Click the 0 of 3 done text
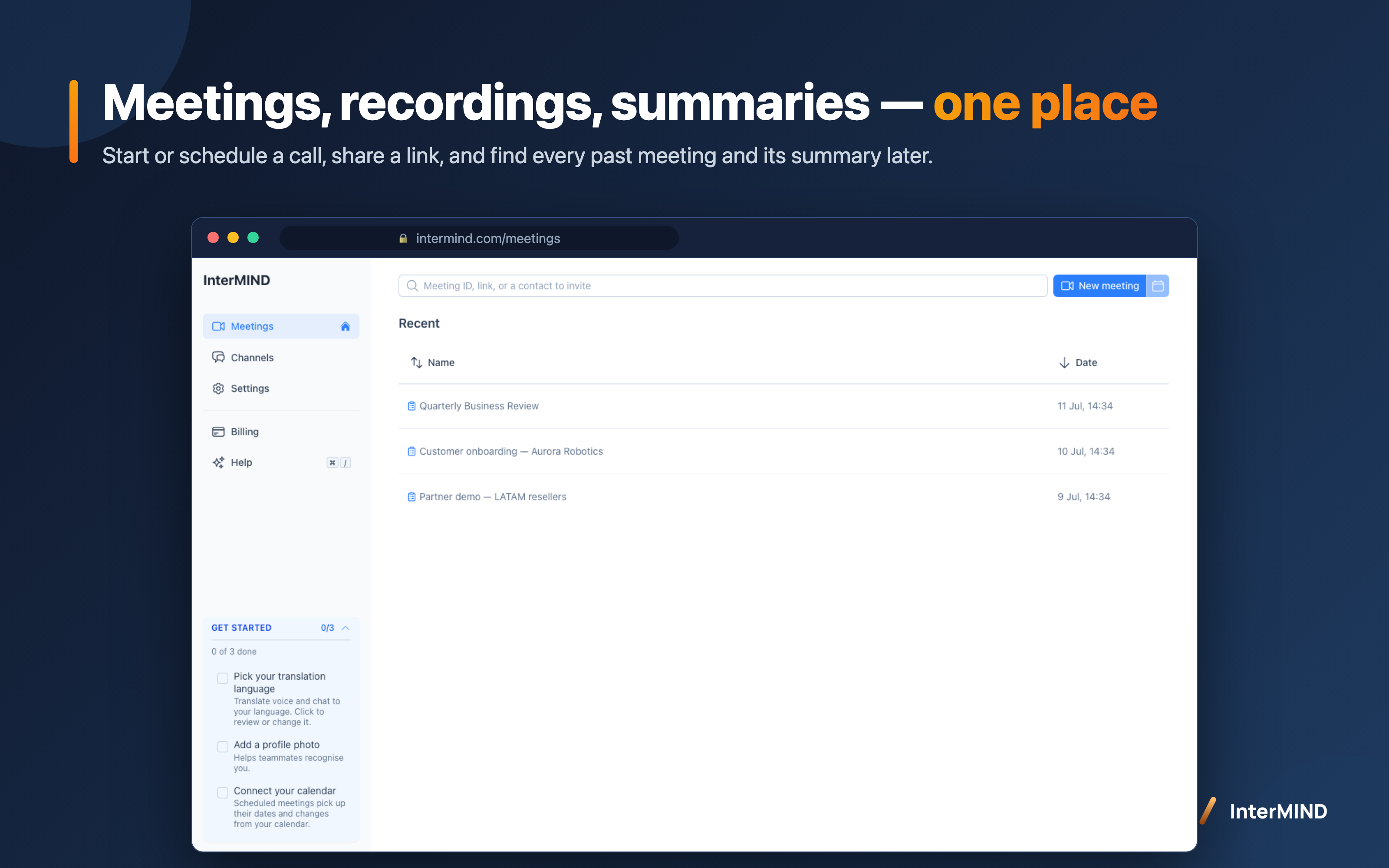The image size is (1389, 868). click(x=234, y=651)
